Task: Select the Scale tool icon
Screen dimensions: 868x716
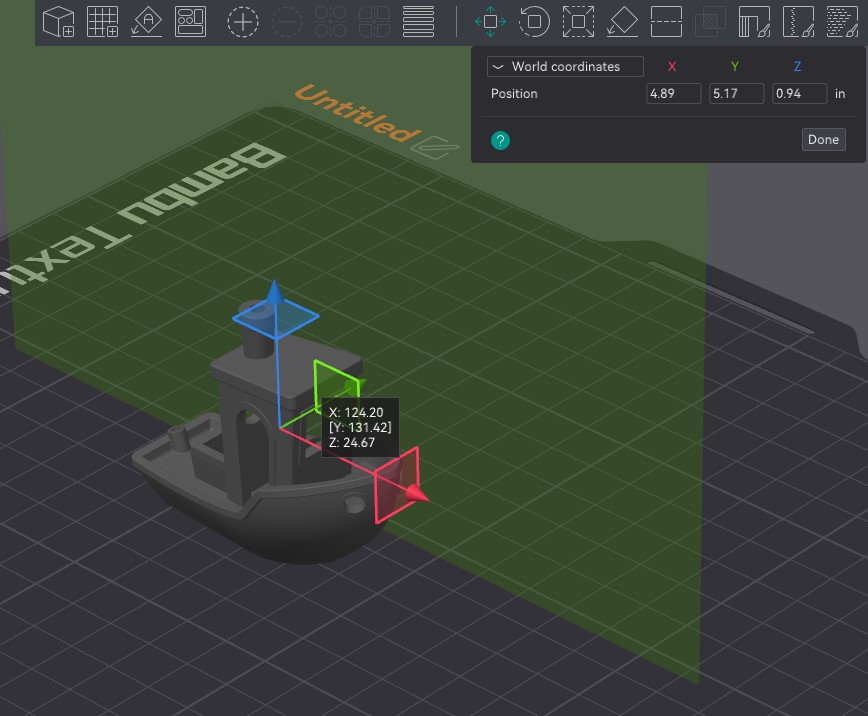Action: (578, 22)
